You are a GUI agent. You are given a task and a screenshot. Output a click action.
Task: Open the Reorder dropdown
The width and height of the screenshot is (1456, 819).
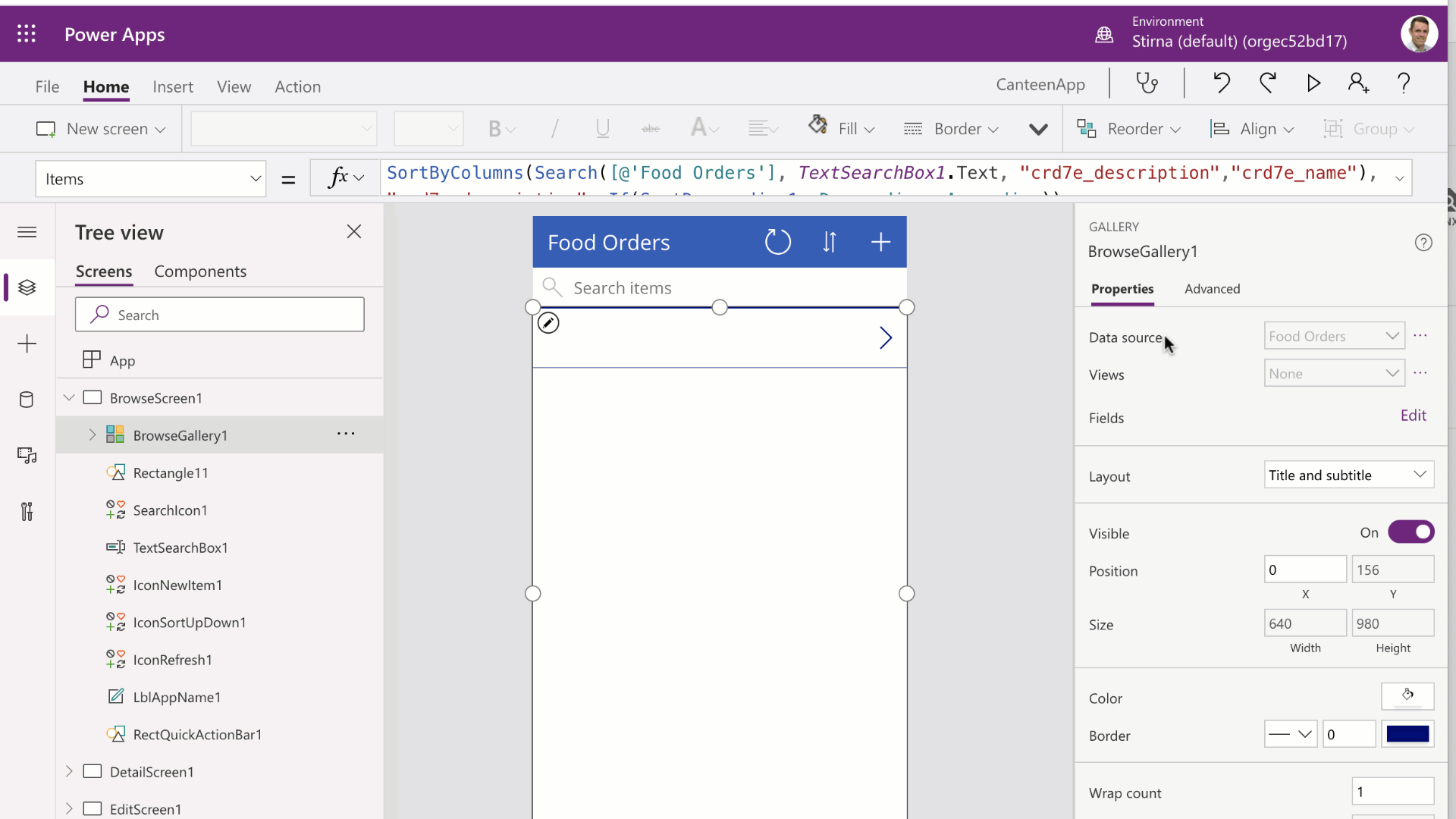[1129, 129]
